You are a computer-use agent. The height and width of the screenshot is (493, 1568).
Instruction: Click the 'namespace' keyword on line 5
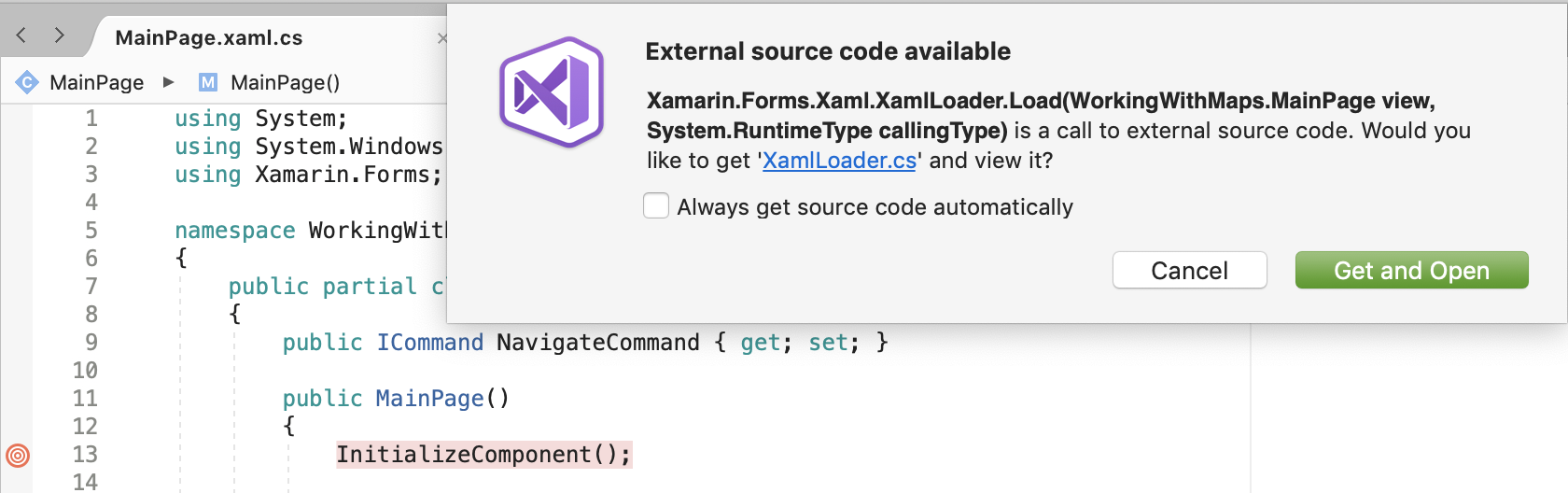click(x=234, y=231)
